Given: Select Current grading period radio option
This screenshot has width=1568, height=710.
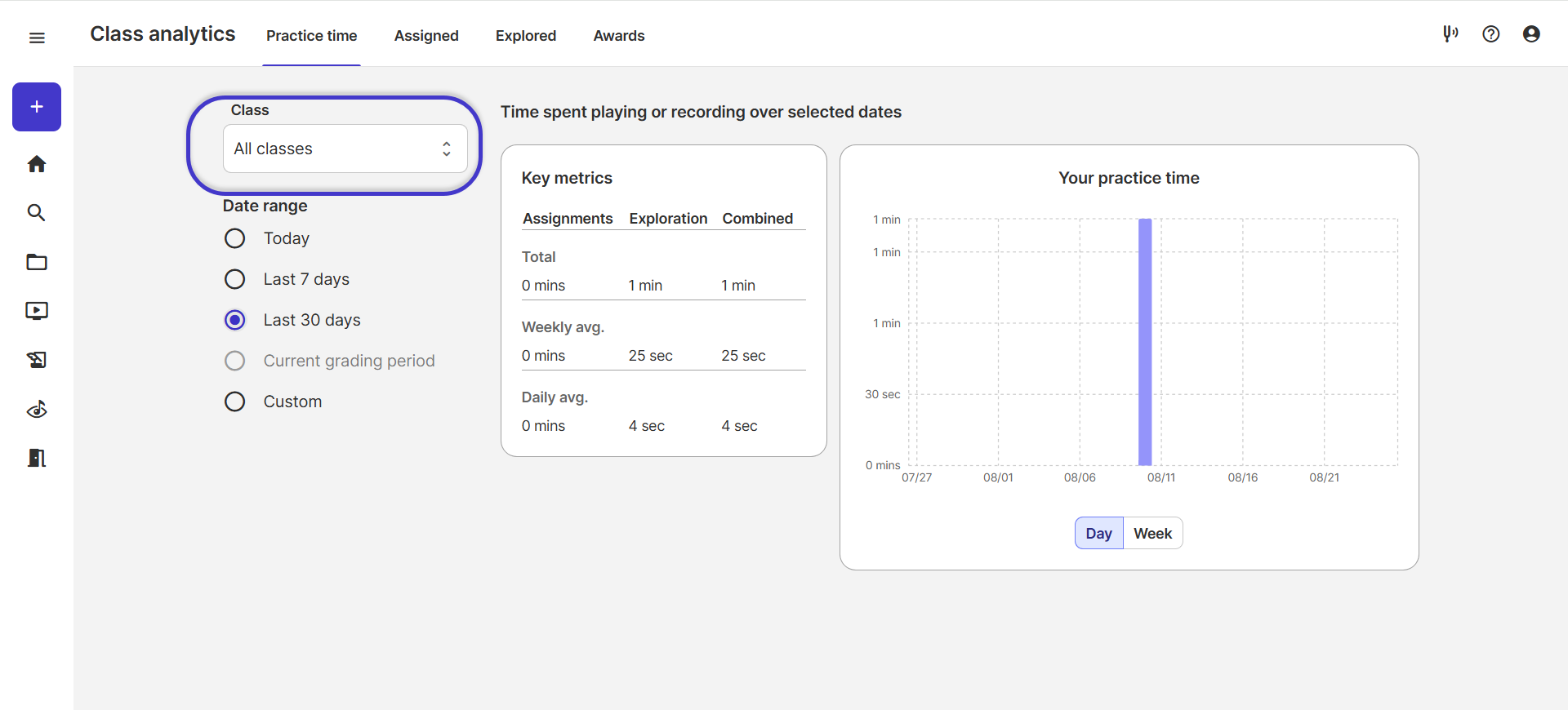Looking at the screenshot, I should [235, 361].
